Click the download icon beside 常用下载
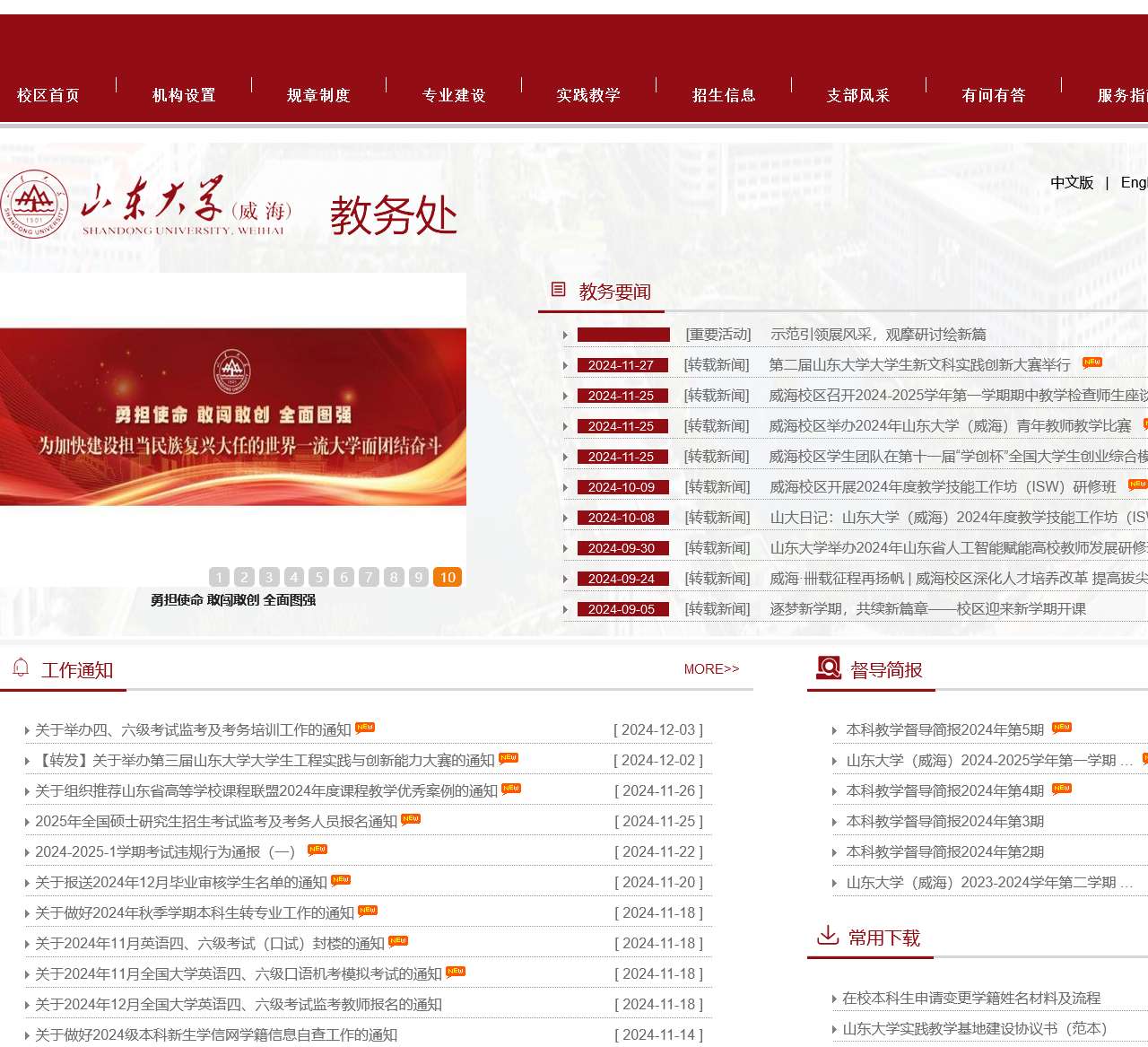1148x1047 pixels. pos(828,935)
